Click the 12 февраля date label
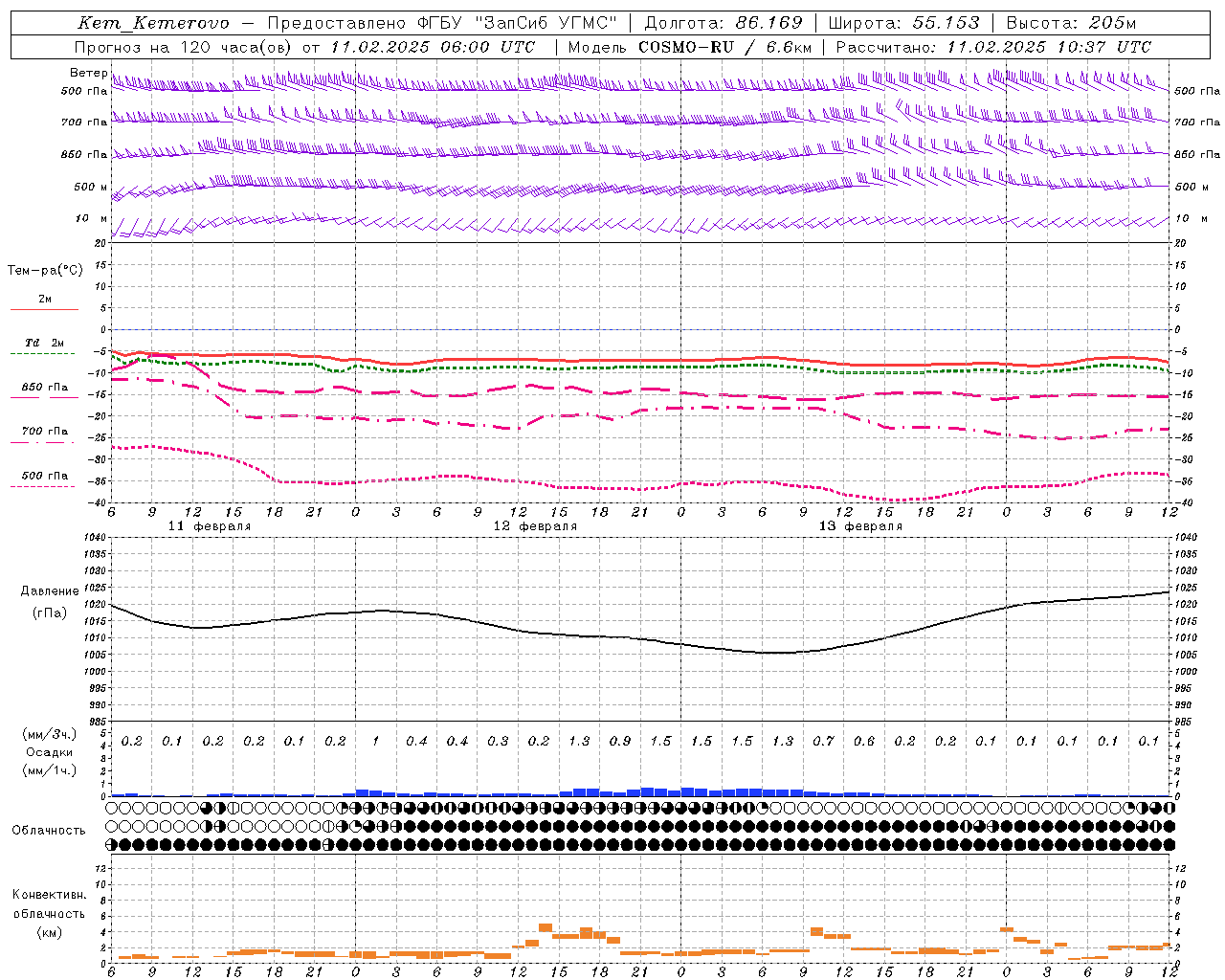 (x=535, y=526)
